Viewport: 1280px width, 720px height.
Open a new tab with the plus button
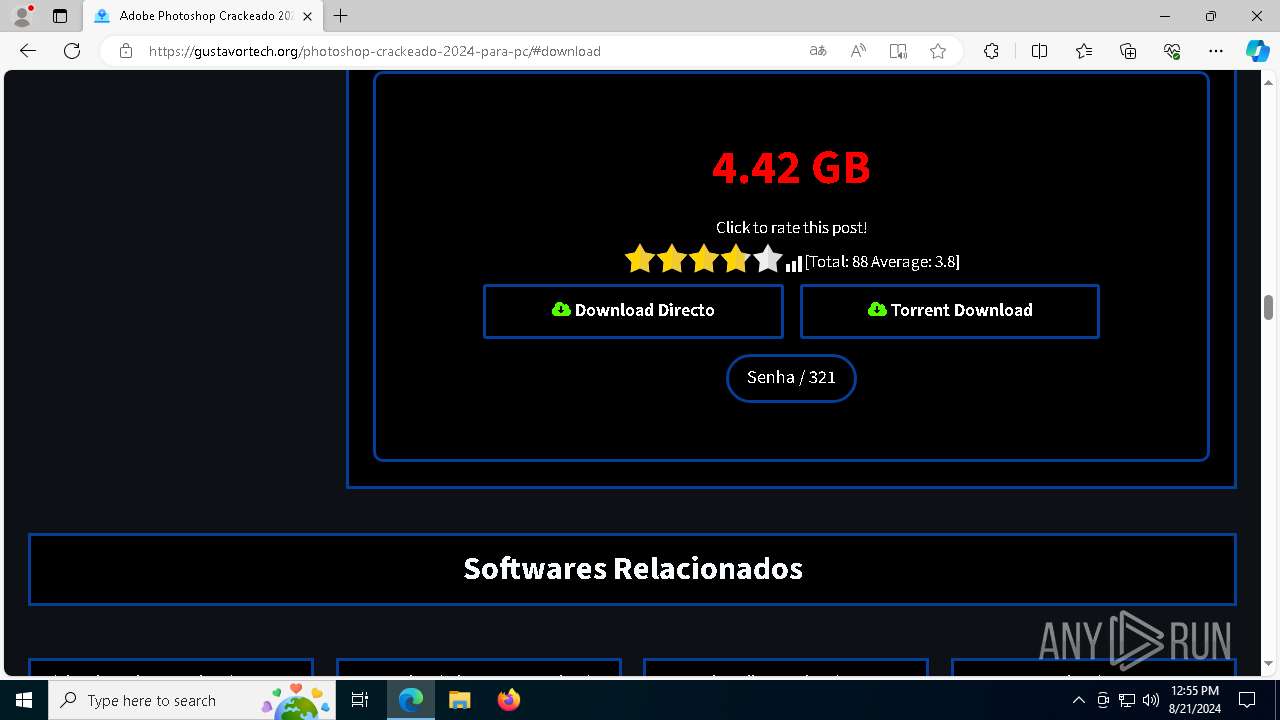pos(341,16)
